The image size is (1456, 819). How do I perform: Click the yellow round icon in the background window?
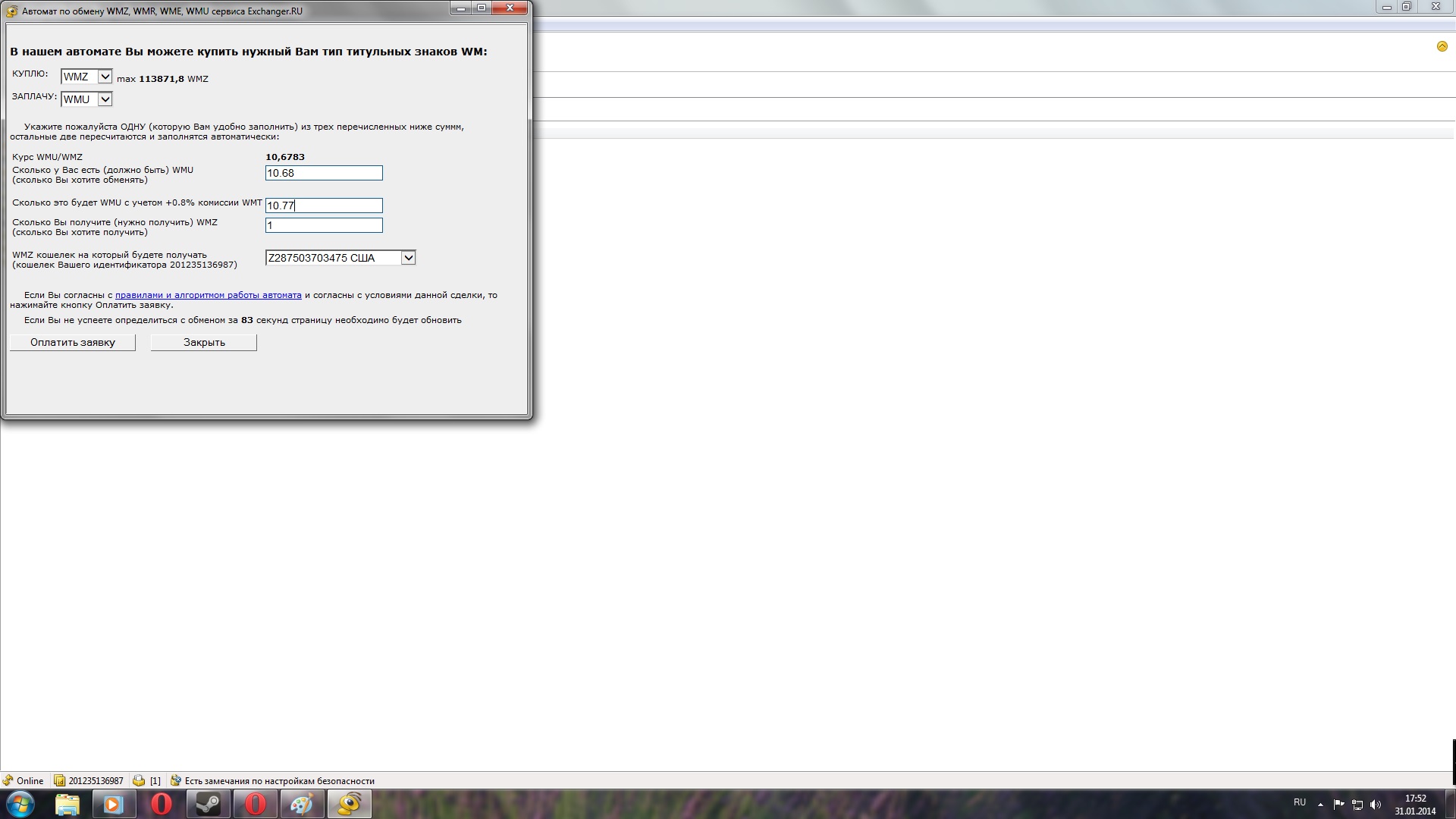click(x=1442, y=47)
